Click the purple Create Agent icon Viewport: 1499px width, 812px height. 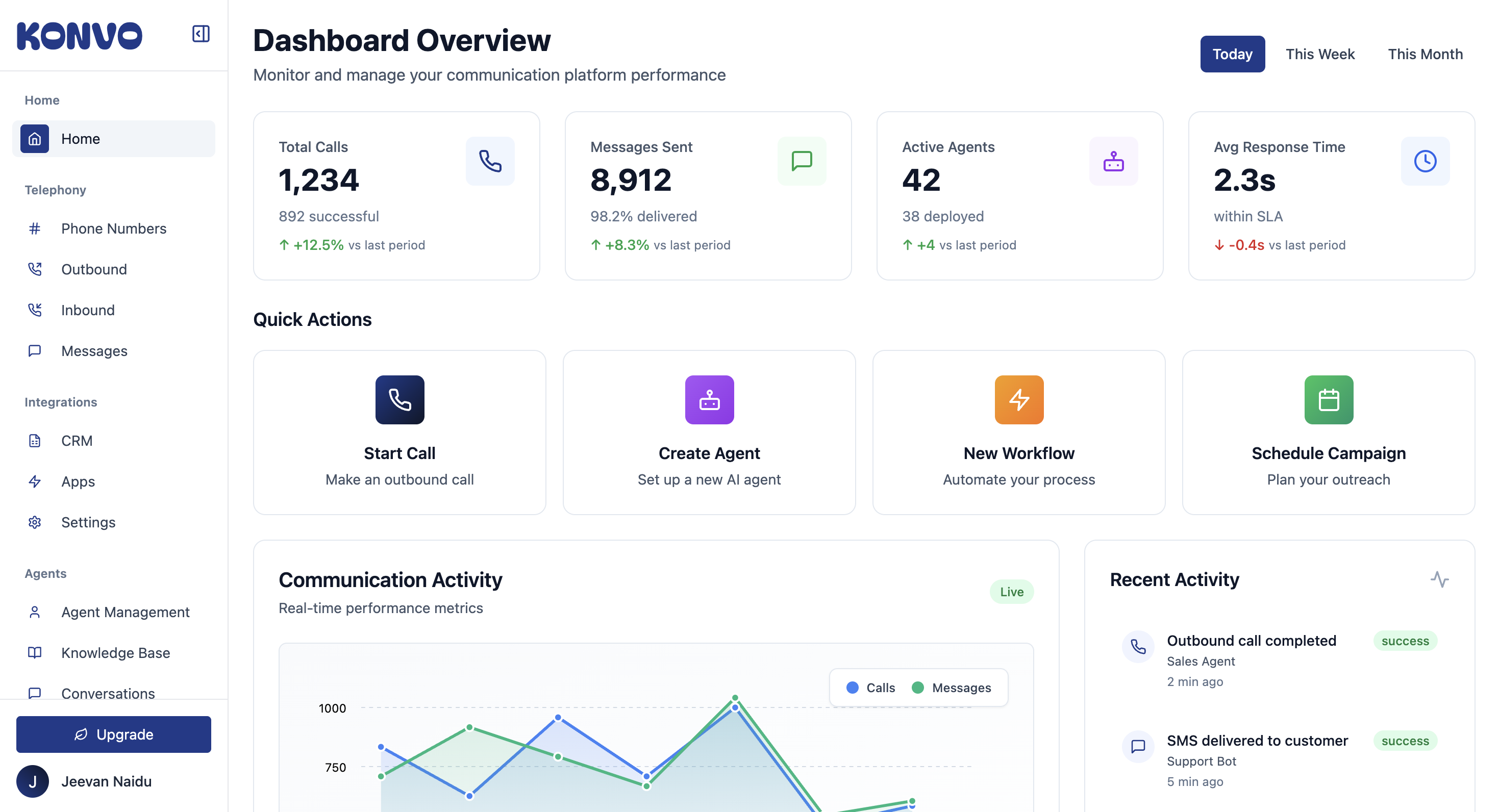point(709,399)
